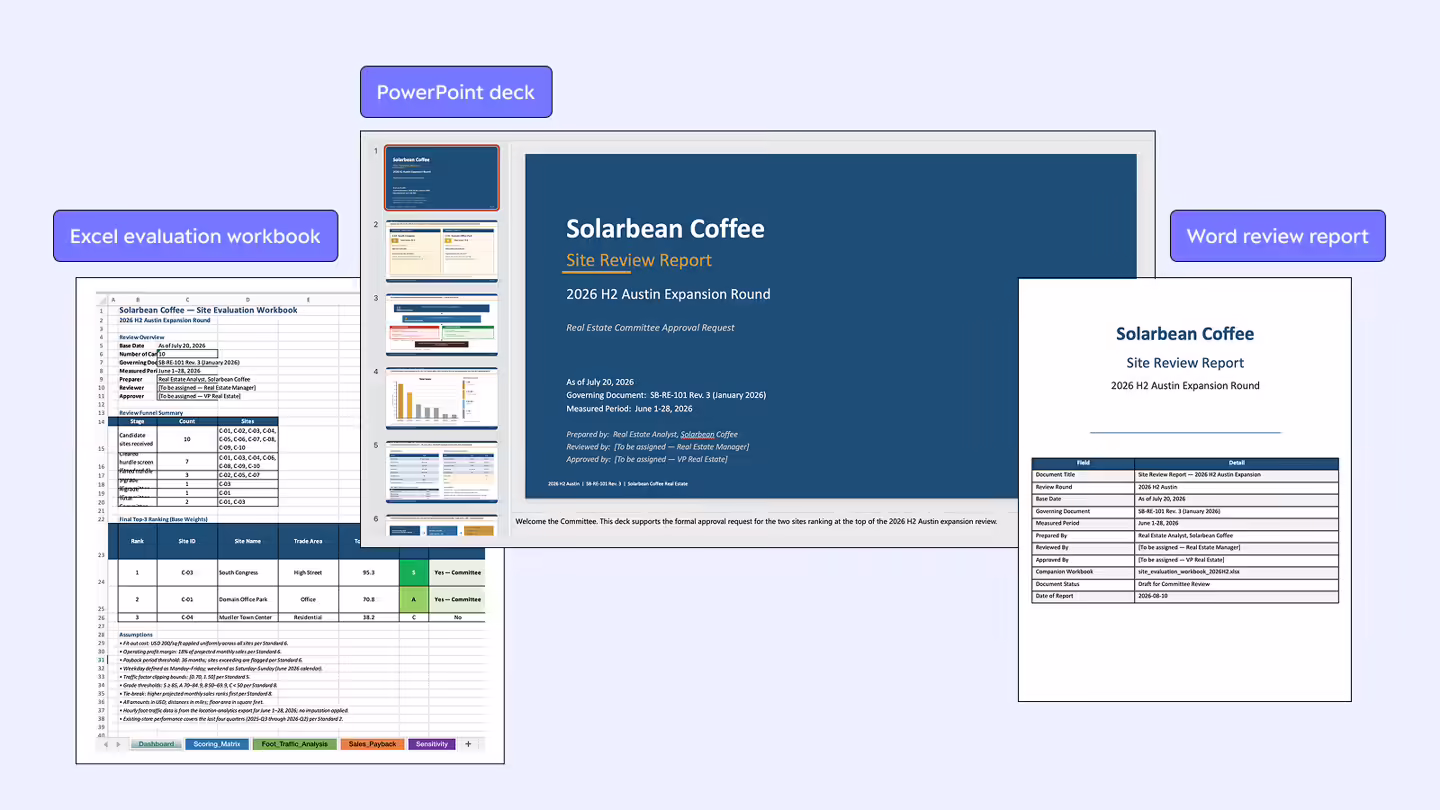Click the 'Document Title' field cell in Word
1440x810 pixels.
coord(1083,475)
